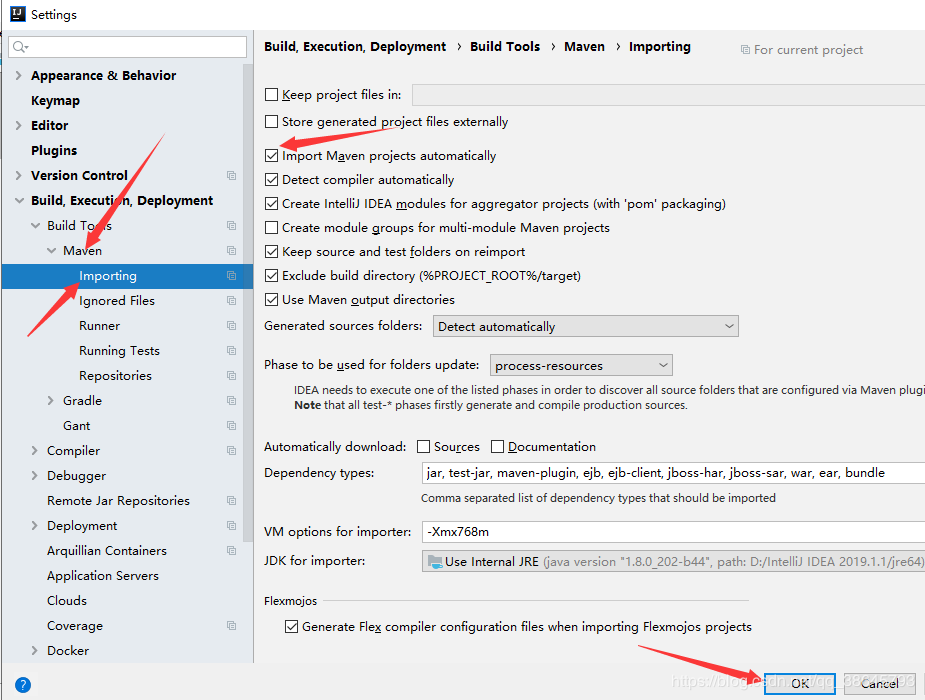Click project-level icon beside Compiler
Viewport: 925px width, 700px height.
click(231, 450)
